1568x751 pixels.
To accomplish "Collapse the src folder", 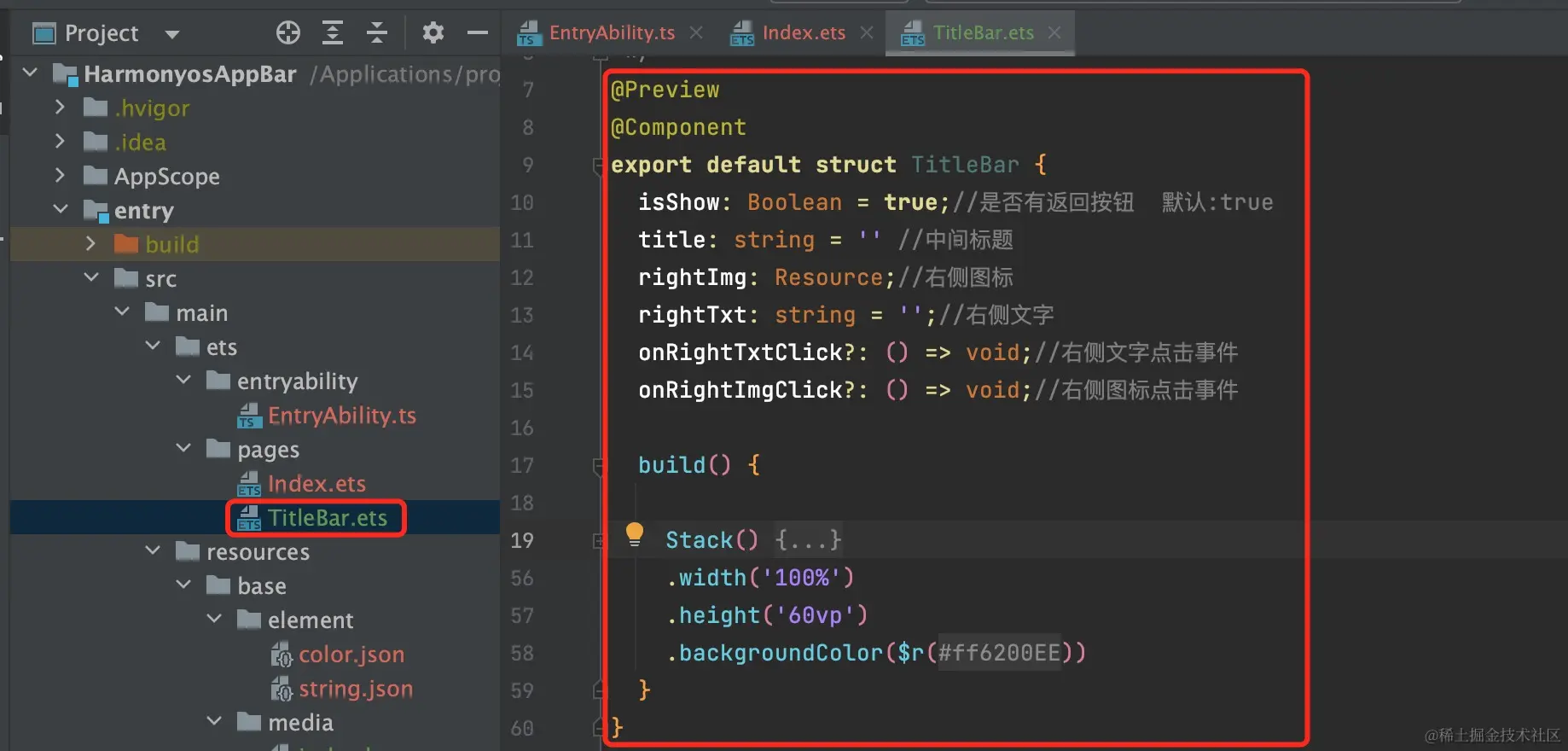I will [91, 277].
